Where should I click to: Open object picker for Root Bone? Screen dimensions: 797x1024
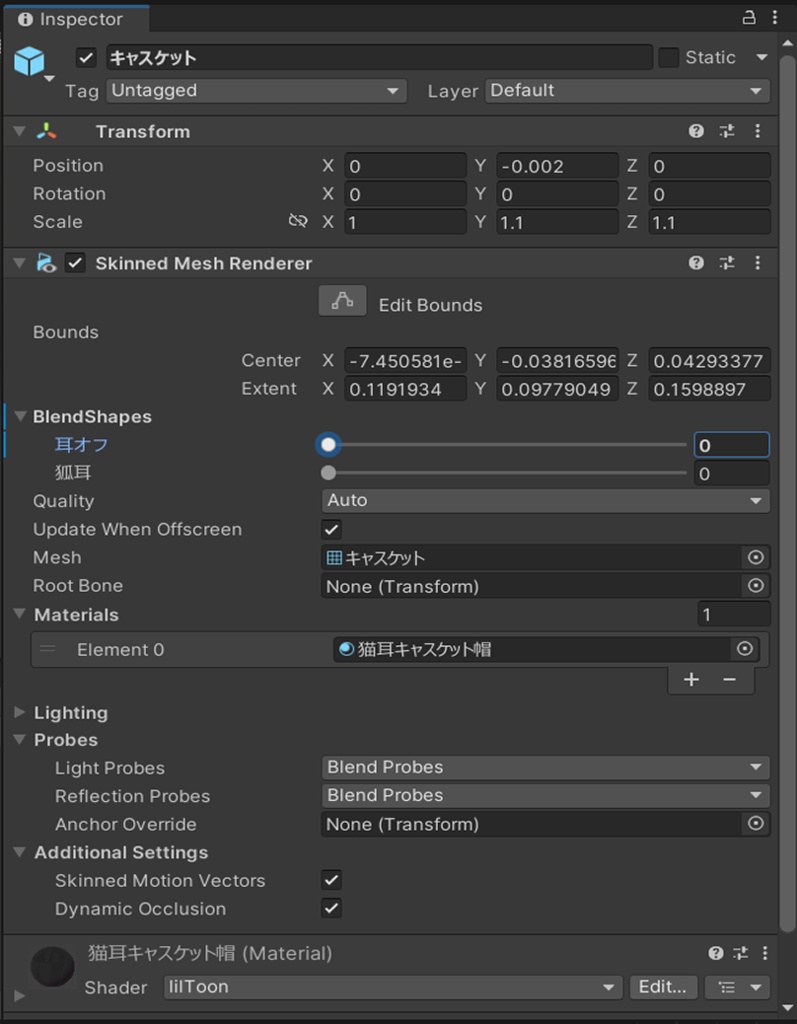[x=756, y=586]
